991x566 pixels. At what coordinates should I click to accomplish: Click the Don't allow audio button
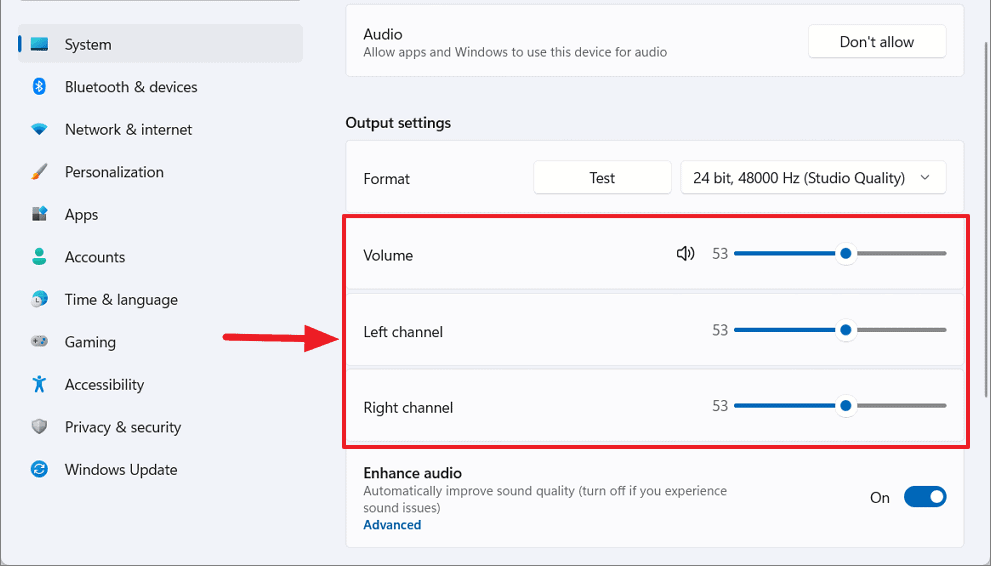coord(876,42)
